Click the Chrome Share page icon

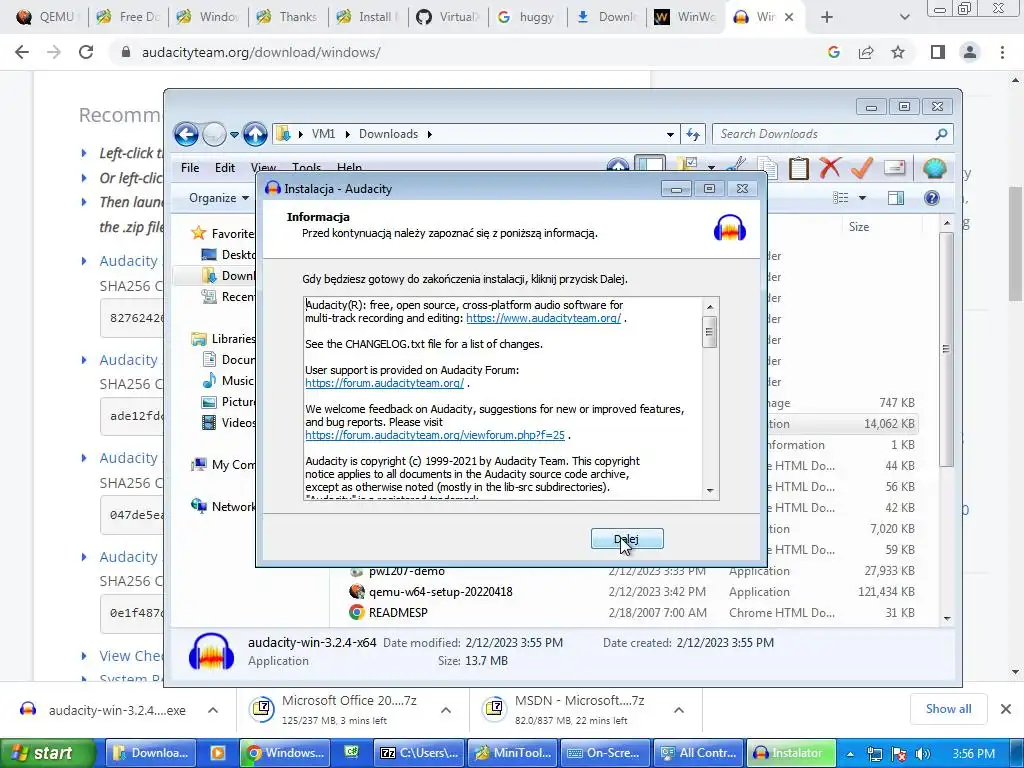pyautogui.click(x=866, y=52)
